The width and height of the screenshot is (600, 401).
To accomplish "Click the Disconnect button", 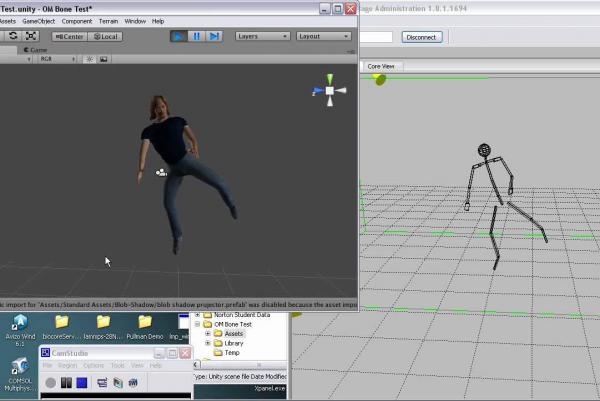I will coord(422,37).
